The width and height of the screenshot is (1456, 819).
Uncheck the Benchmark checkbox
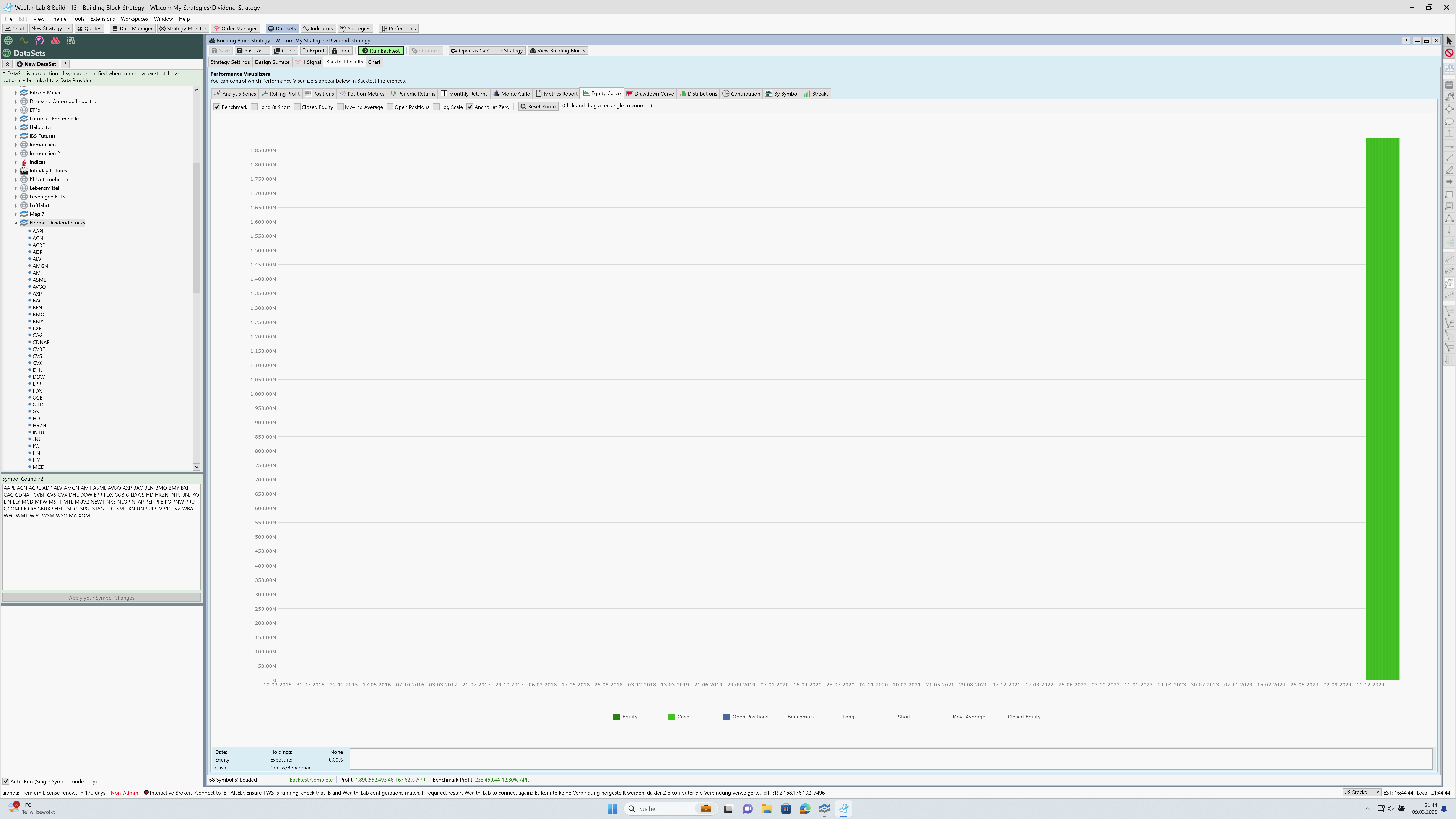coord(217,107)
